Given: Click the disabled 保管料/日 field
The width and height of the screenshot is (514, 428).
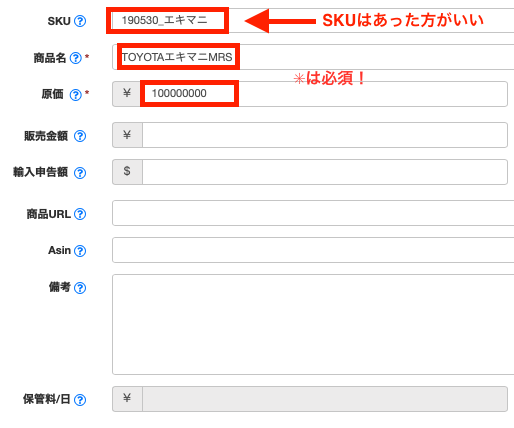Looking at the screenshot, I should 325,399.
